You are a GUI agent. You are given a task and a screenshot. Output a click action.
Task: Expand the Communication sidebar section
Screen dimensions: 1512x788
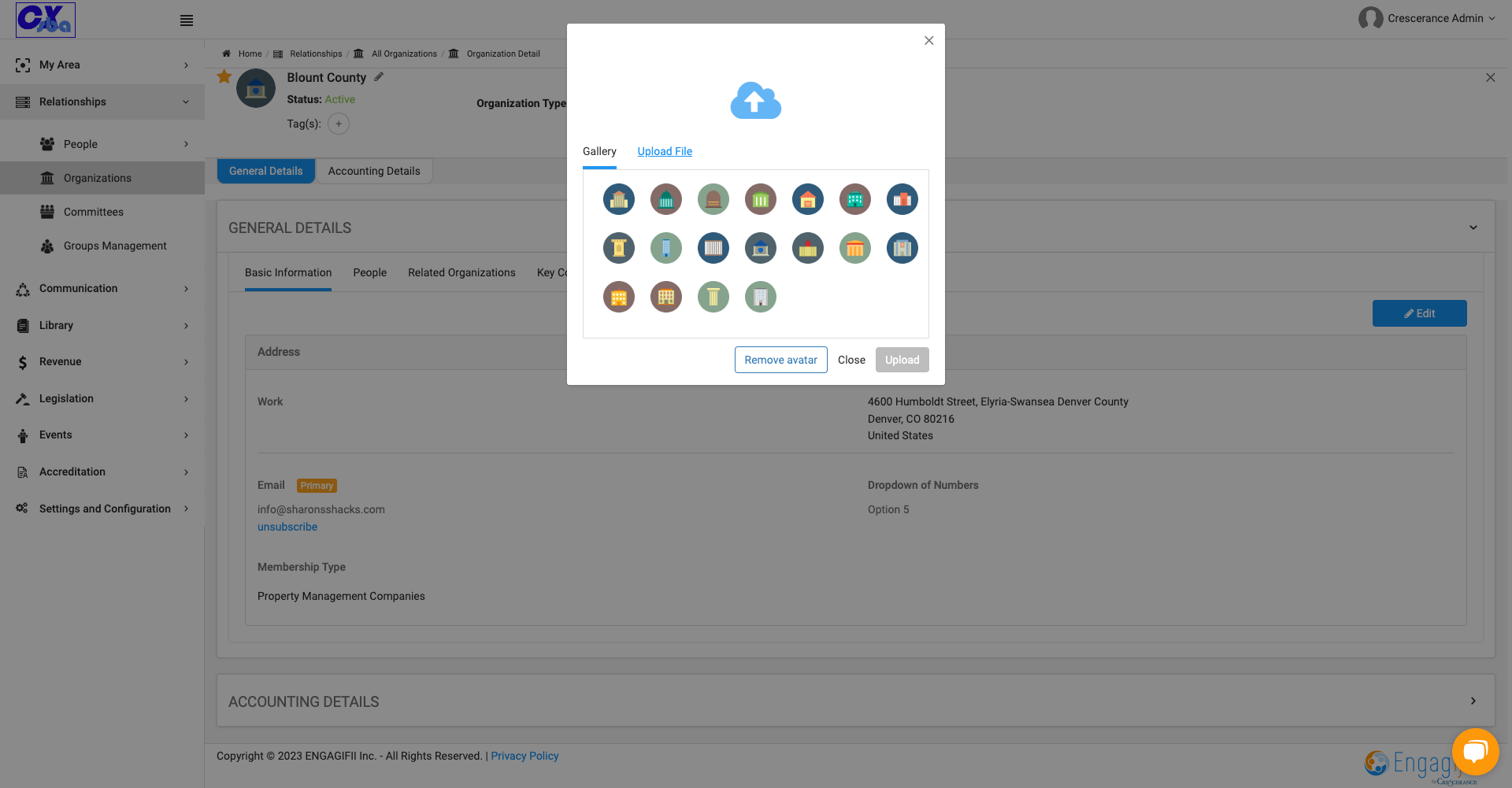tap(102, 289)
